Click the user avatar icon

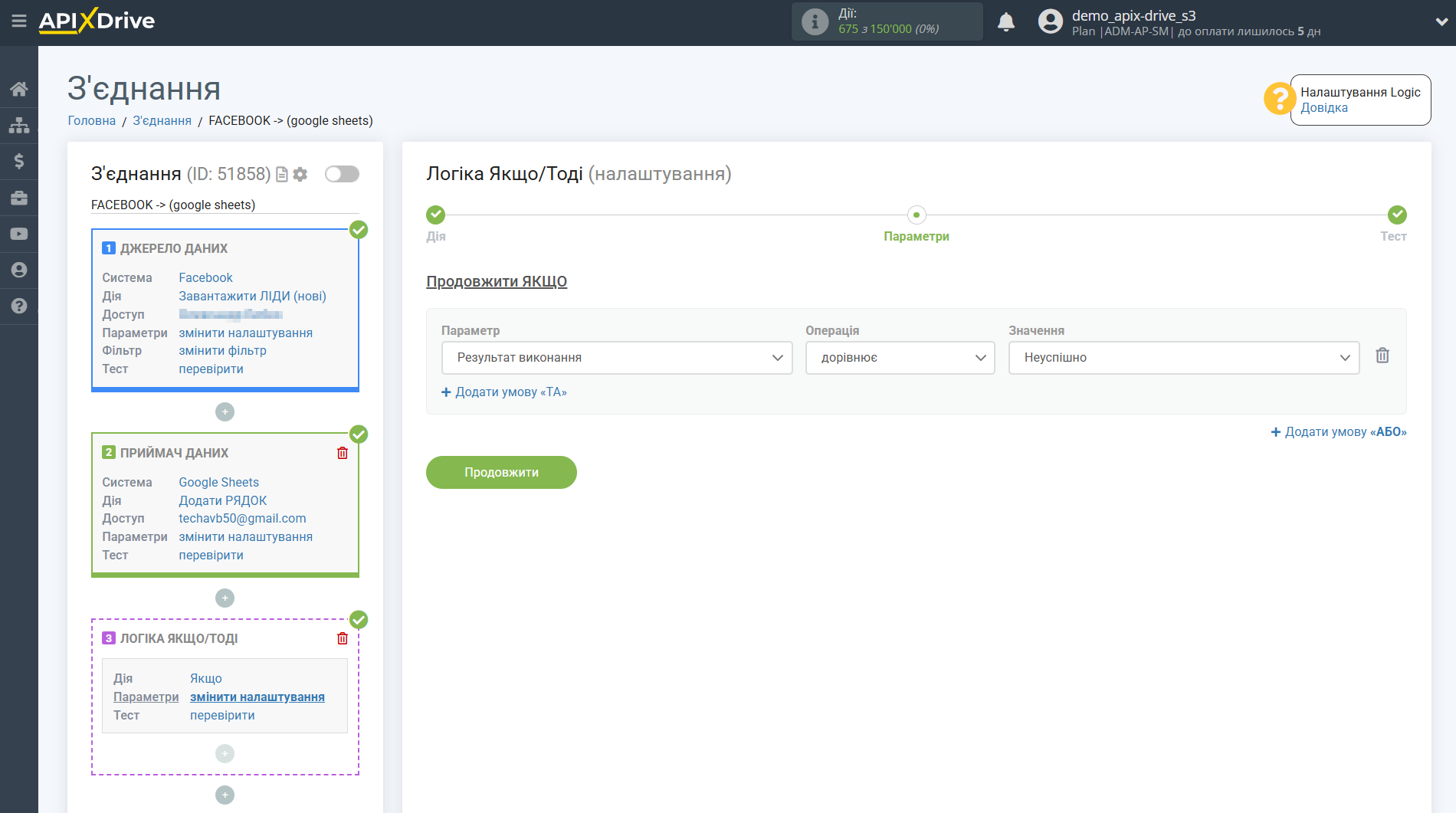point(1050,21)
